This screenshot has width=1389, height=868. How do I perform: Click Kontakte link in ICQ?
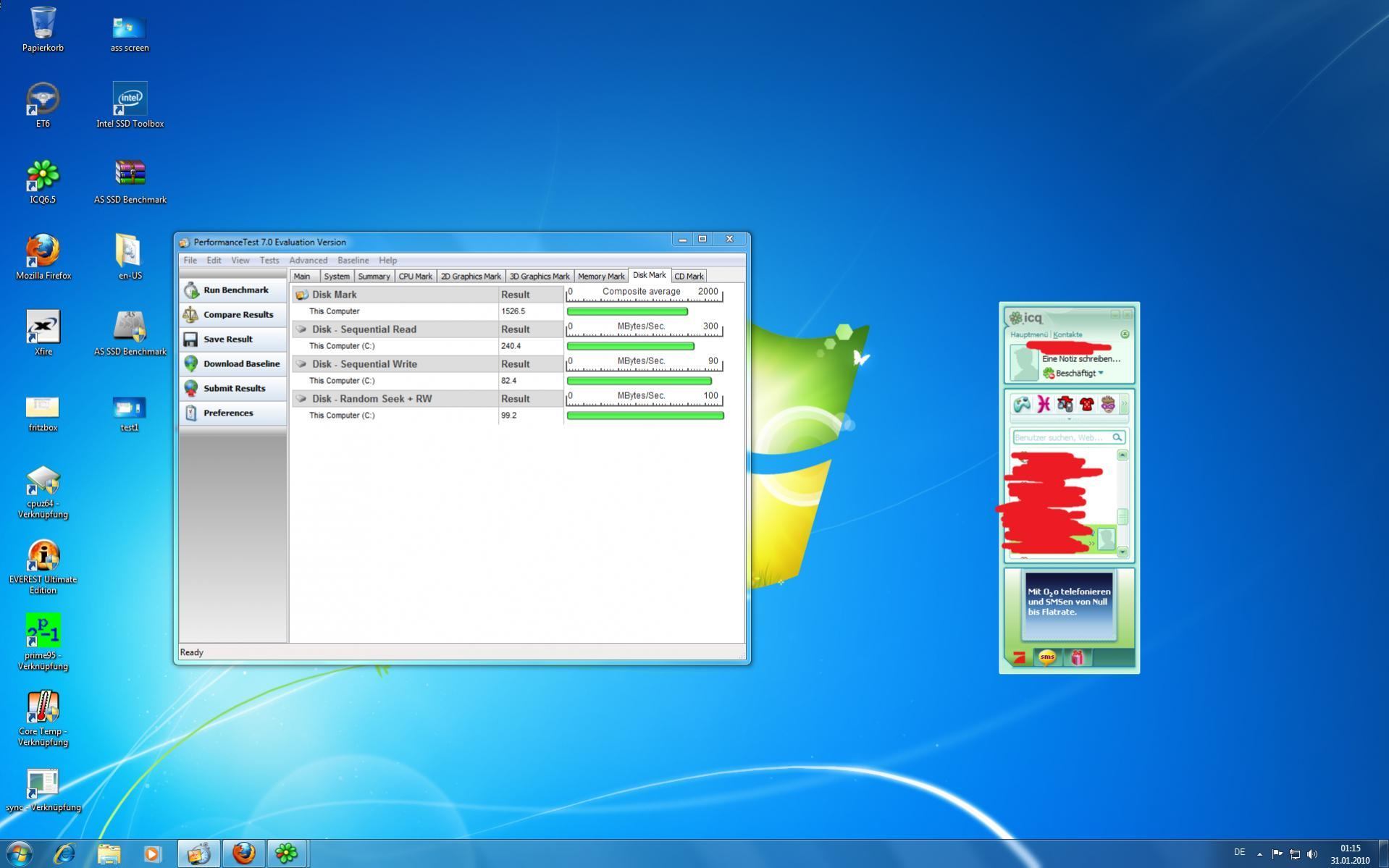pos(1067,335)
